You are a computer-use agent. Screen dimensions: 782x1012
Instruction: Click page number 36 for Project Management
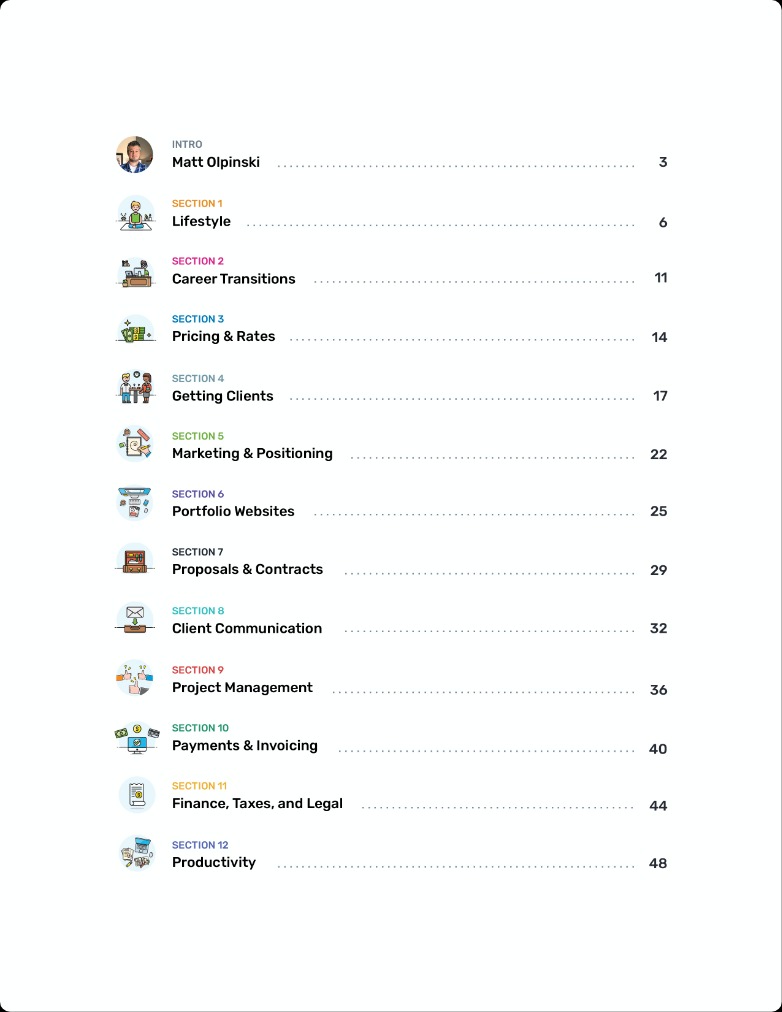click(658, 690)
